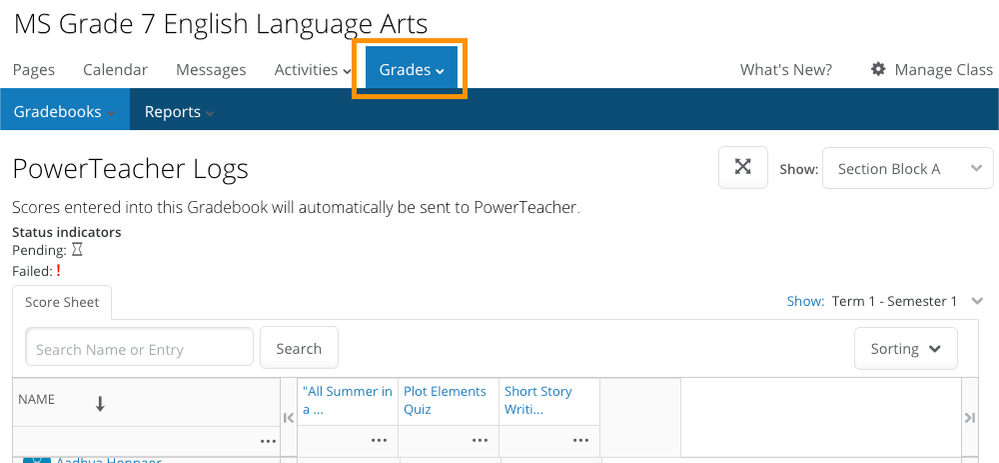Open the Section Block A selector
The image size is (999, 463).
click(x=907, y=169)
